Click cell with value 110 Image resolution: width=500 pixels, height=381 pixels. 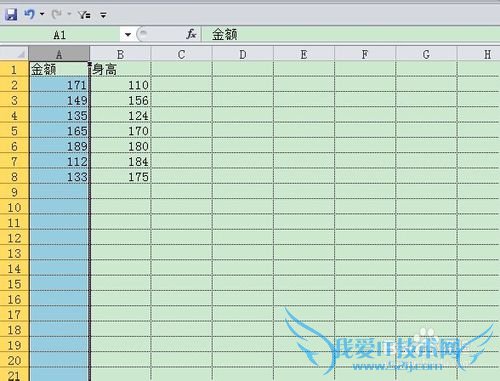coord(121,85)
